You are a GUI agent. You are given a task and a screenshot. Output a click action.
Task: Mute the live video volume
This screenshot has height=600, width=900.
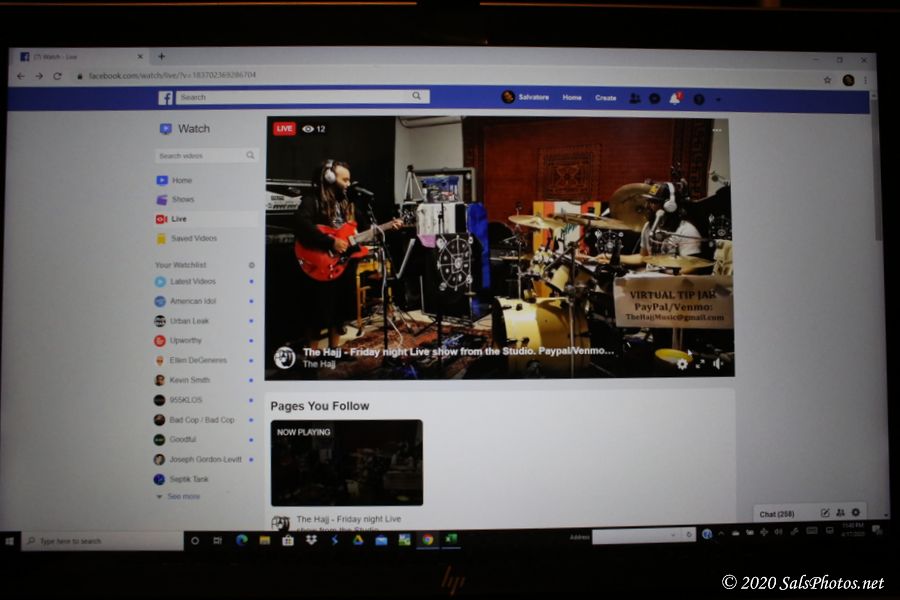(x=718, y=364)
